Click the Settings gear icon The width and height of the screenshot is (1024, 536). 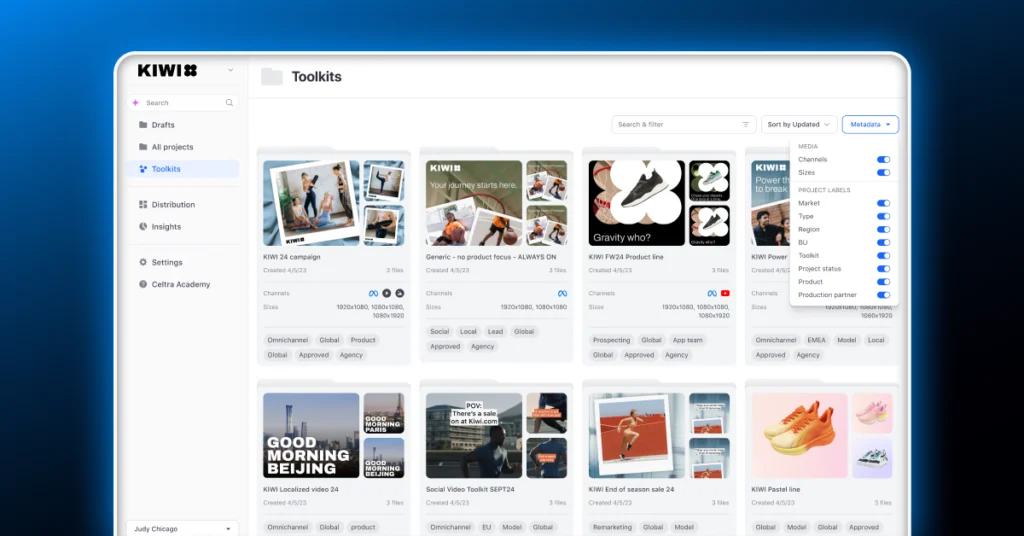143,262
